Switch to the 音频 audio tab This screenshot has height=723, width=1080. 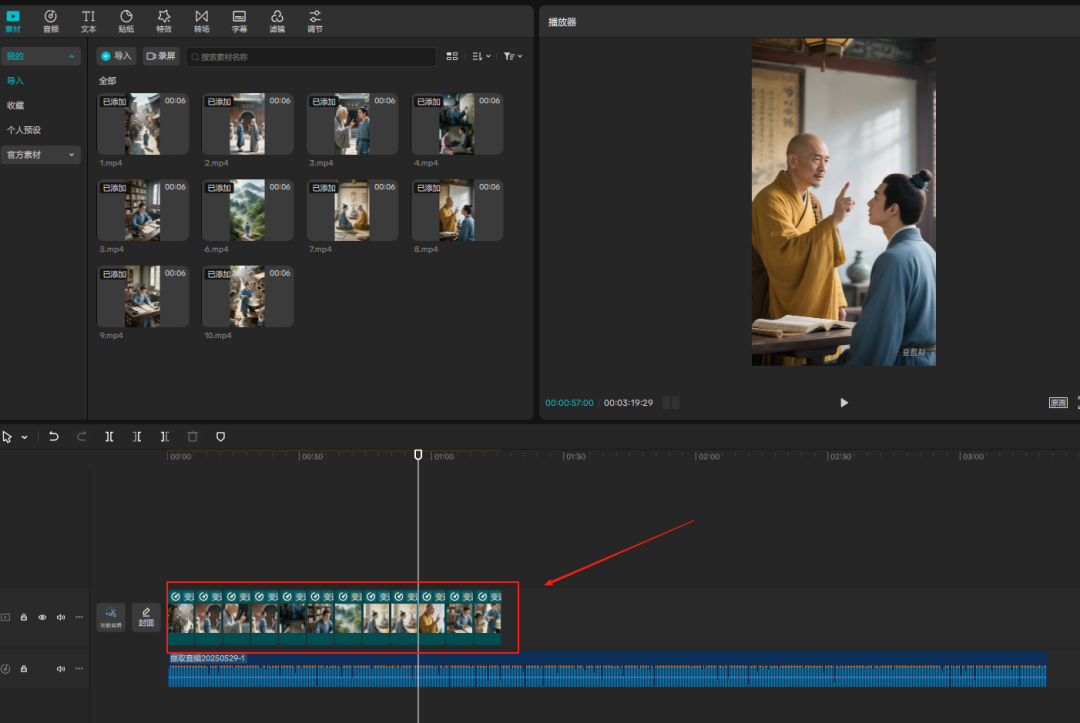(x=50, y=21)
